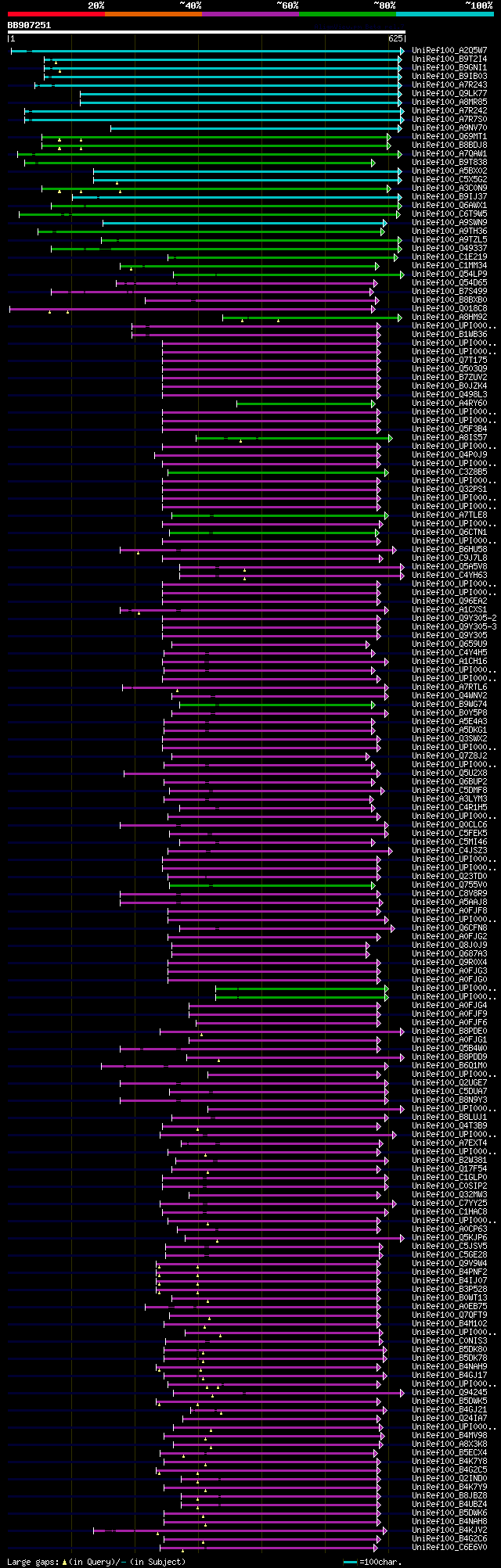
Task: Click the purple alignment bar for UniRef100_Q94245
Action: tap(288, 1393)
